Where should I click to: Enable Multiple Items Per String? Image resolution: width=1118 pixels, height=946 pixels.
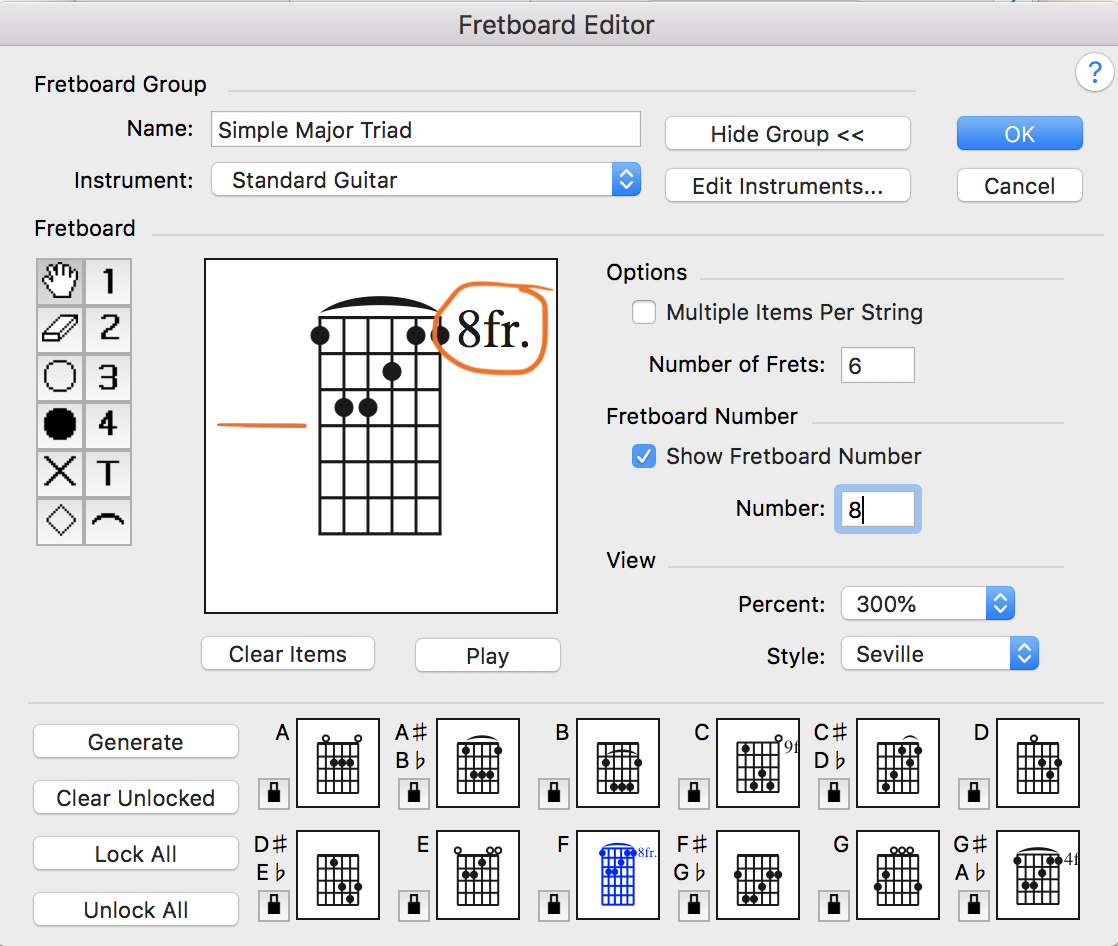(644, 313)
